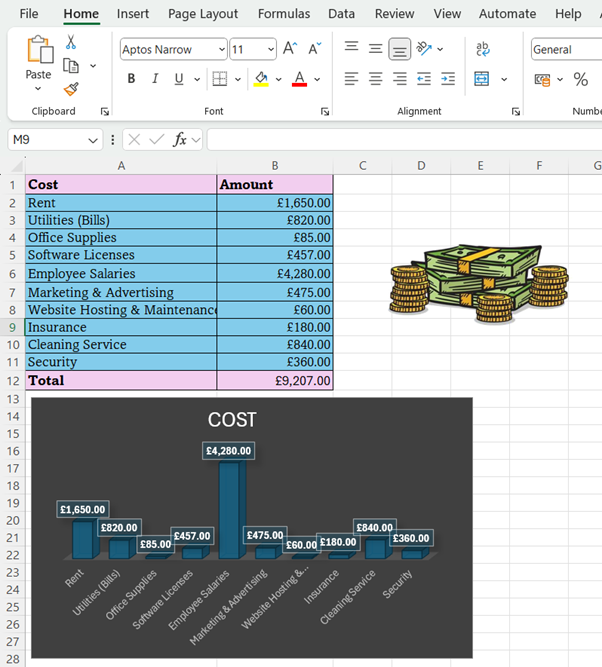Open the Font settings dialog launcher
The height and width of the screenshot is (667, 602).
point(325,112)
